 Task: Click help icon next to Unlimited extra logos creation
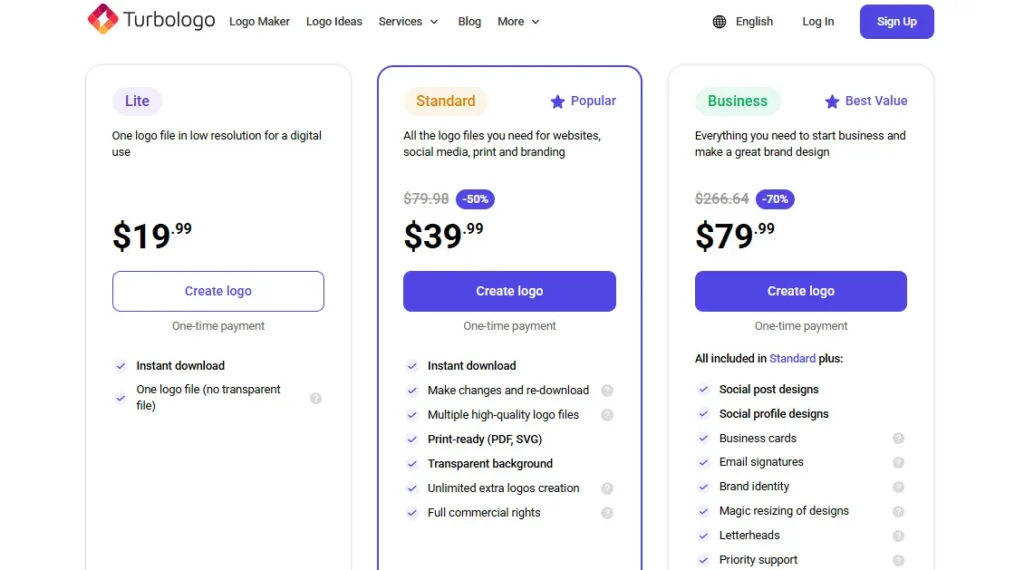(607, 488)
